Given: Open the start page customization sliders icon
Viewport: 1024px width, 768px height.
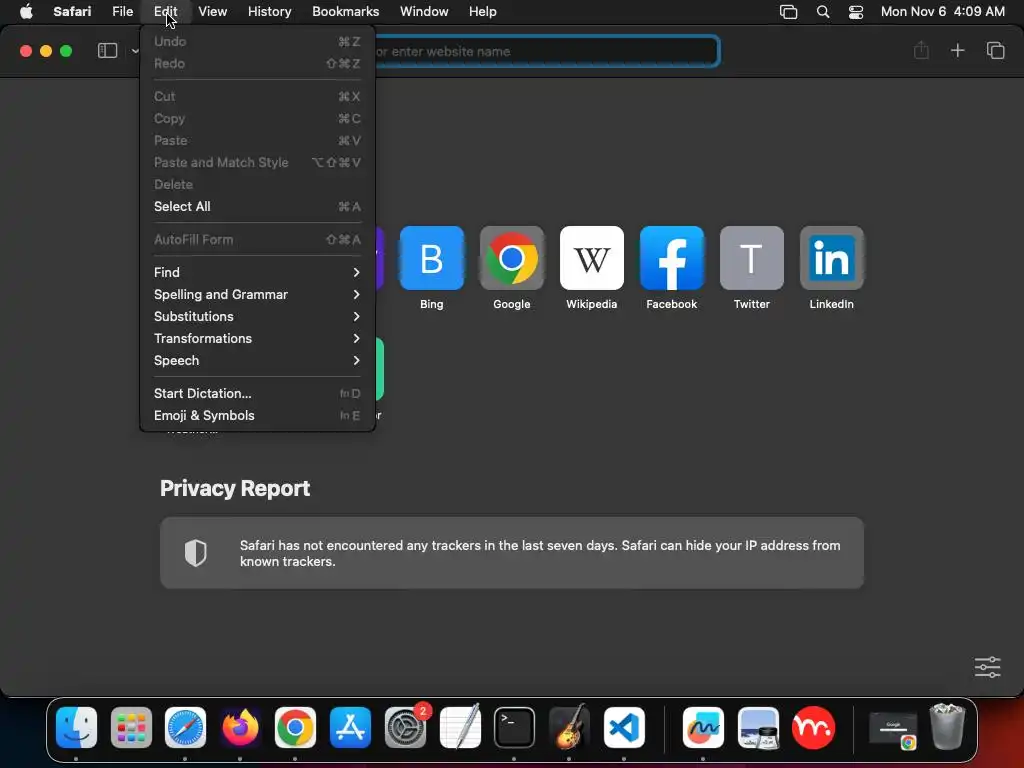Looking at the screenshot, I should [x=987, y=667].
